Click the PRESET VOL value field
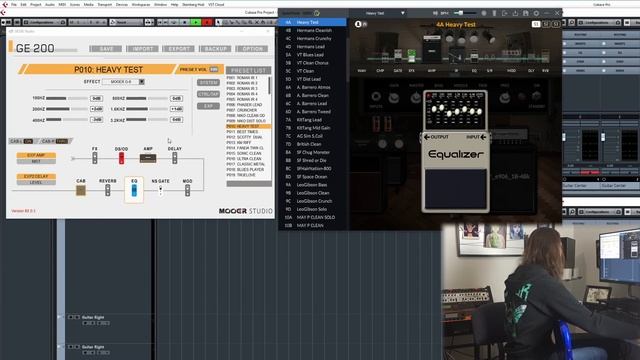 pos(213,69)
